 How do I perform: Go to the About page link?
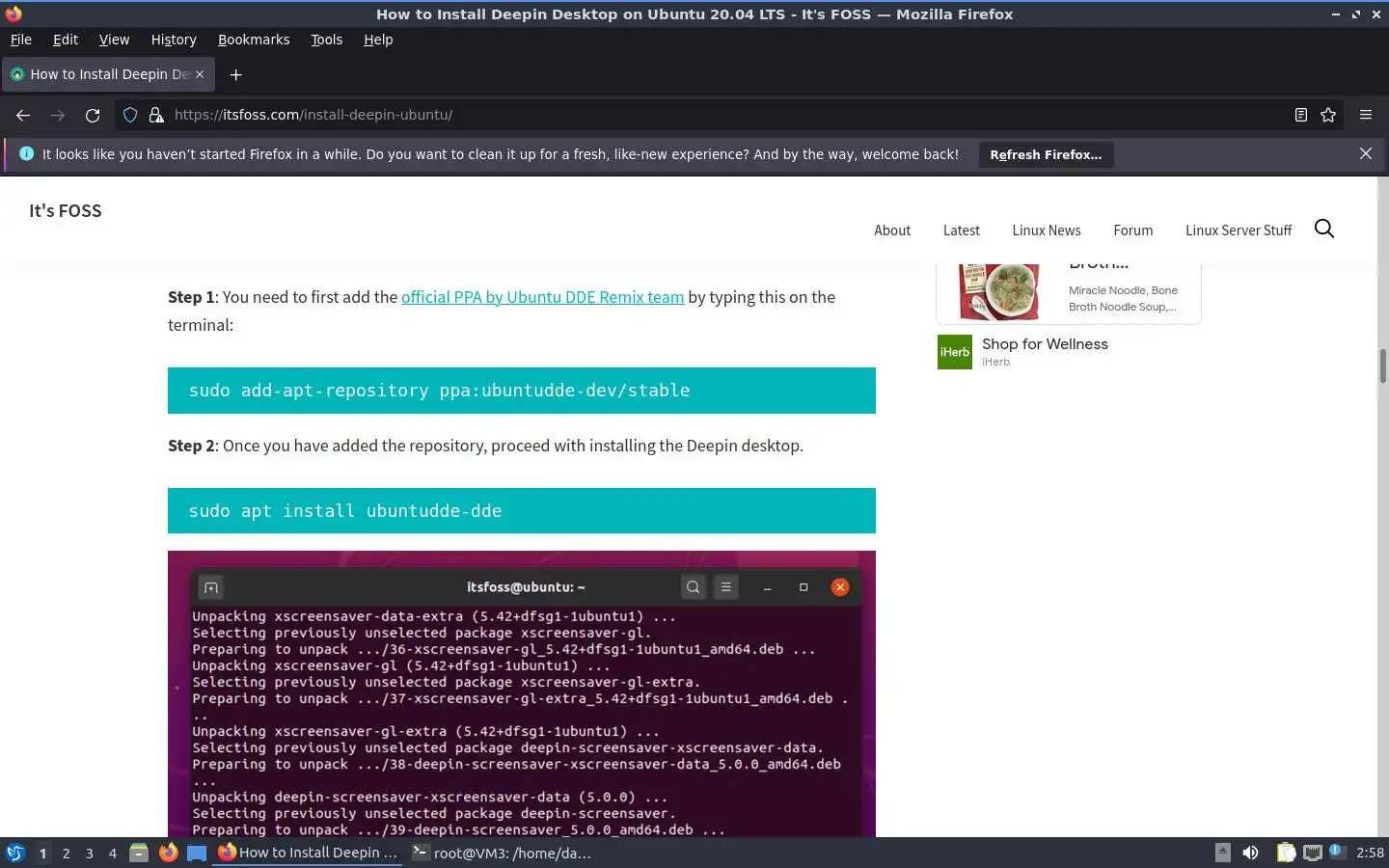click(x=892, y=231)
